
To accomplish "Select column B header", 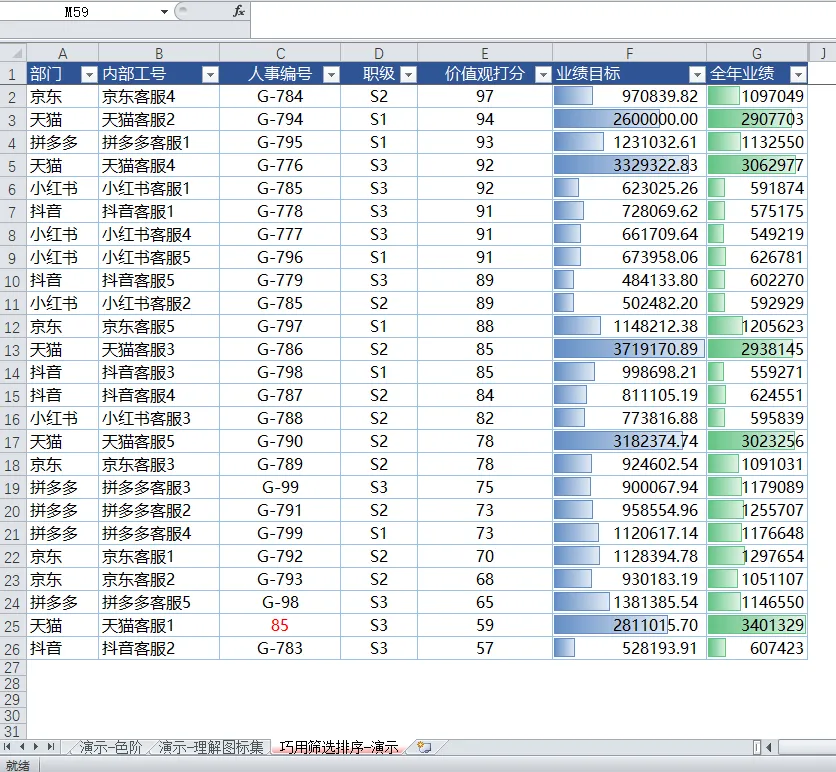I will click(x=159, y=53).
